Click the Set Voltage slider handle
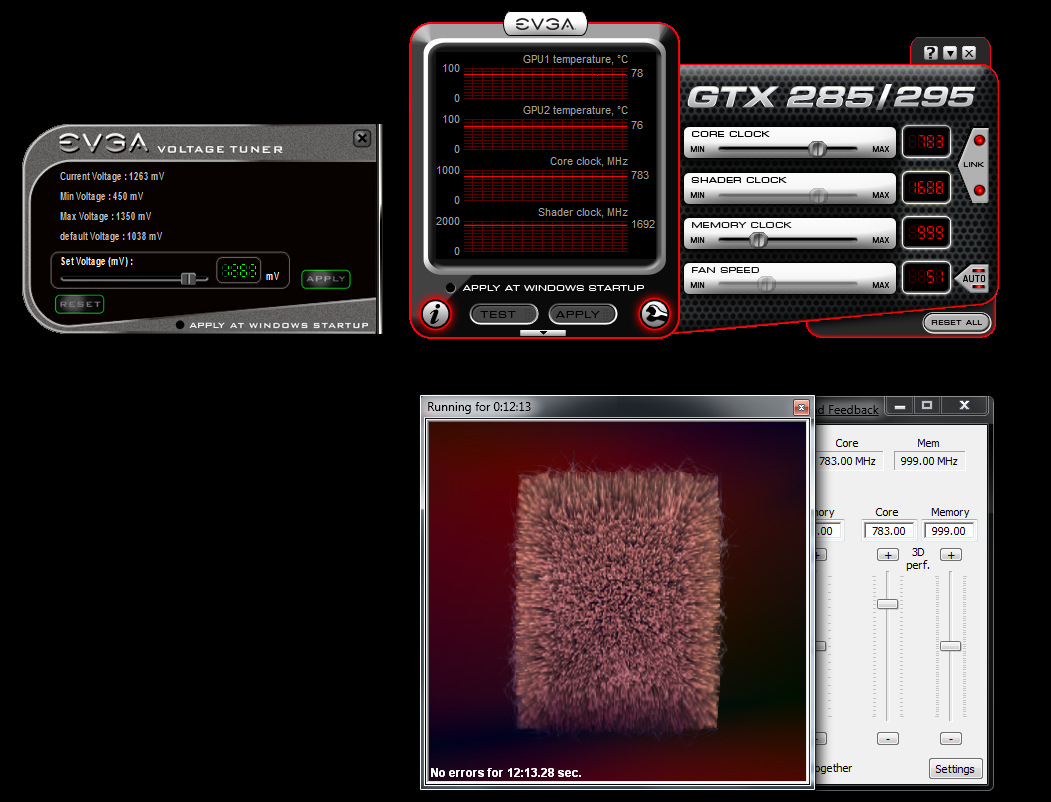The height and width of the screenshot is (802, 1051). point(188,278)
